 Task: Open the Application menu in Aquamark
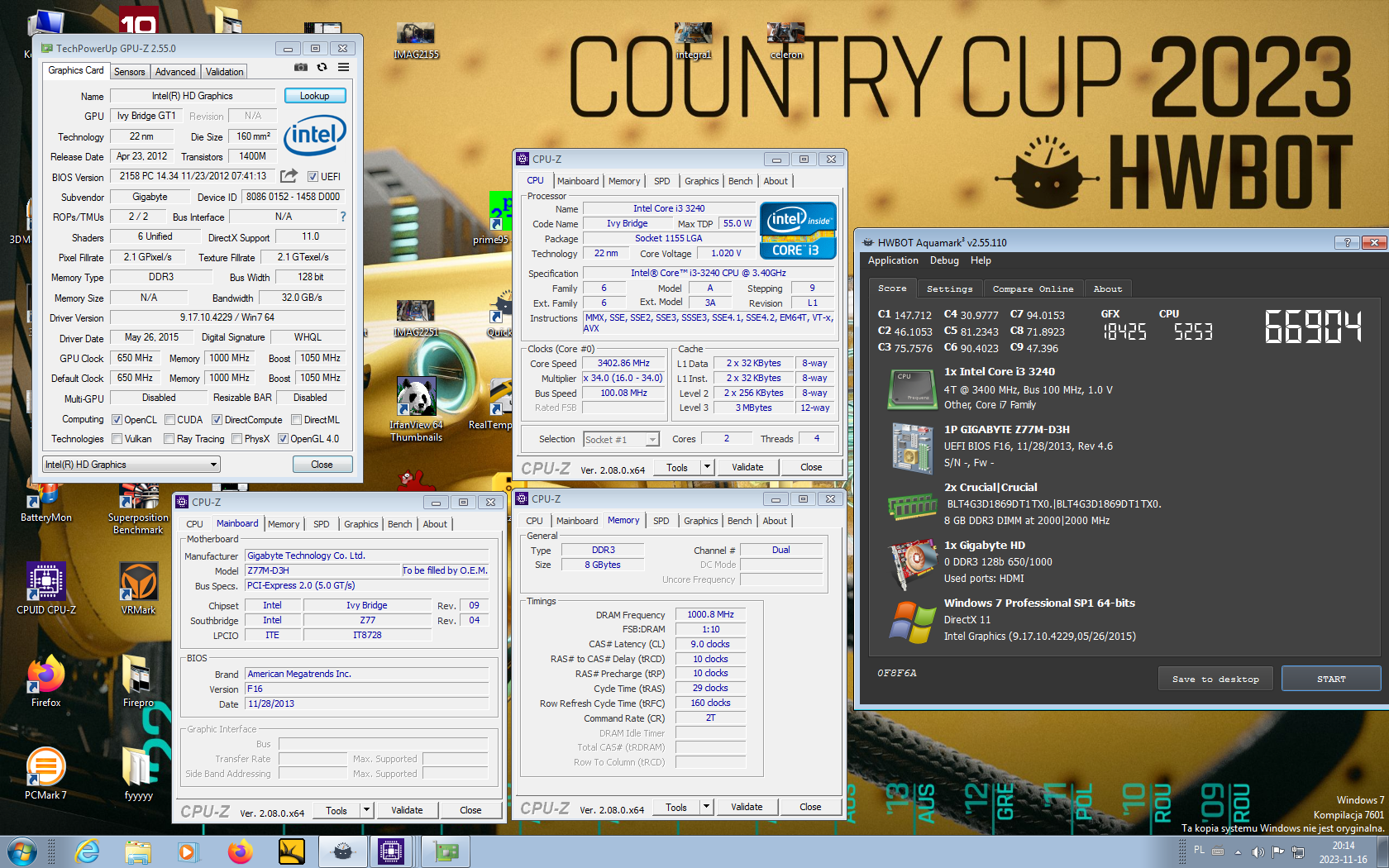coord(893,260)
